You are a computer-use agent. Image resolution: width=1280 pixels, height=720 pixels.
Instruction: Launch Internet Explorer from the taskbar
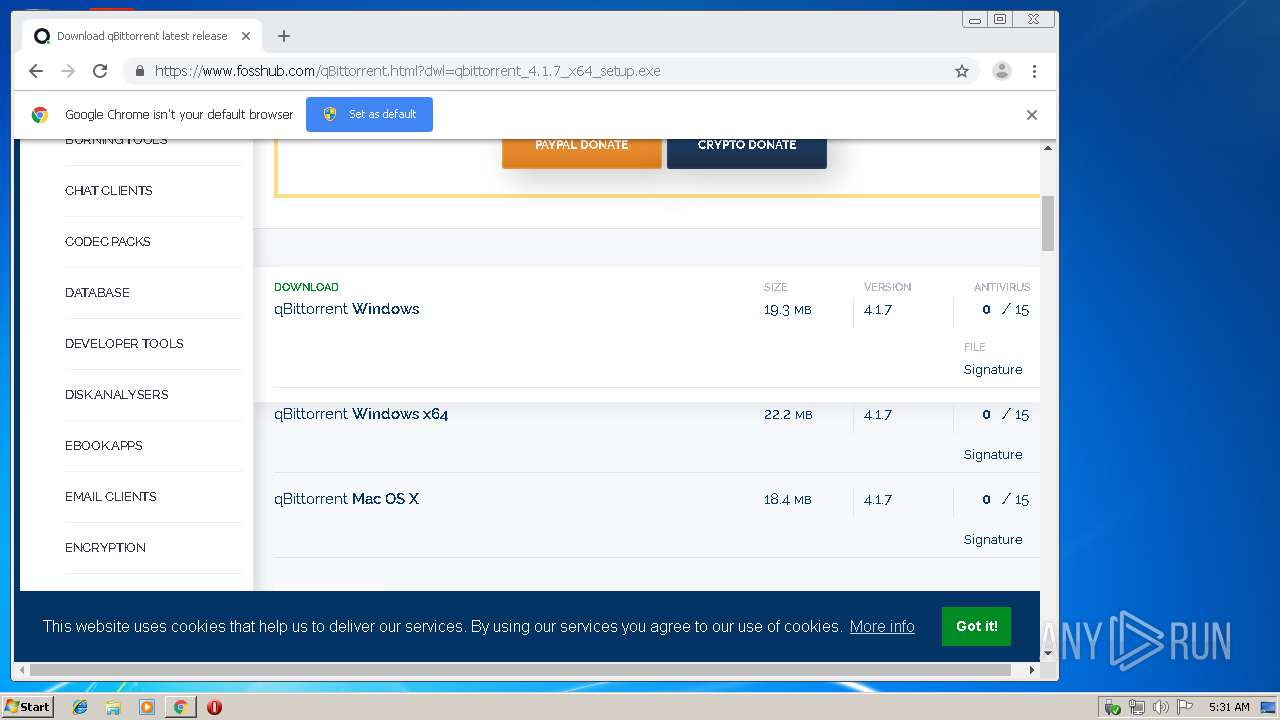(x=80, y=707)
